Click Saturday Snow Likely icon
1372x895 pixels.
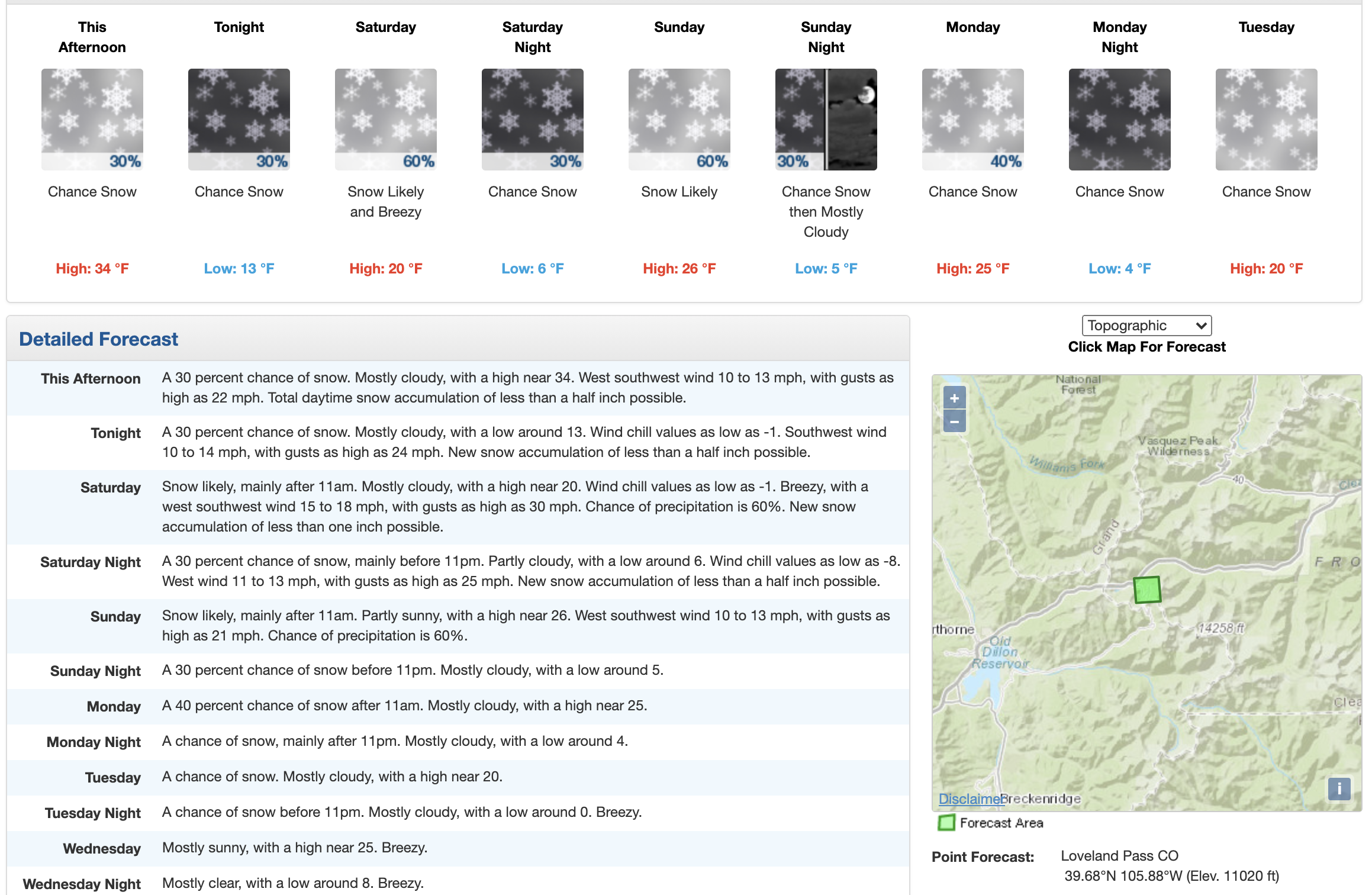click(x=386, y=120)
